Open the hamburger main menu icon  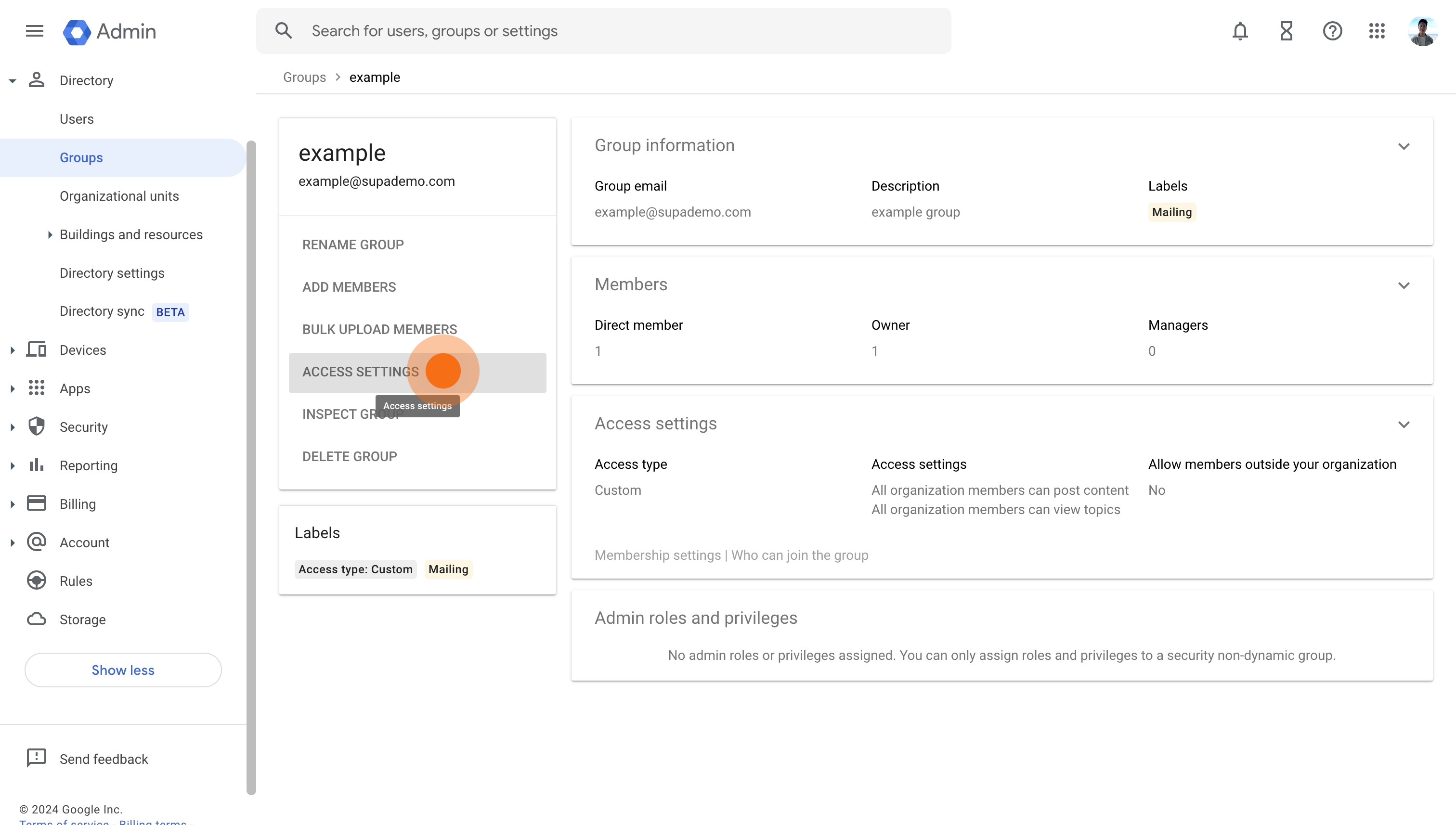click(35, 31)
